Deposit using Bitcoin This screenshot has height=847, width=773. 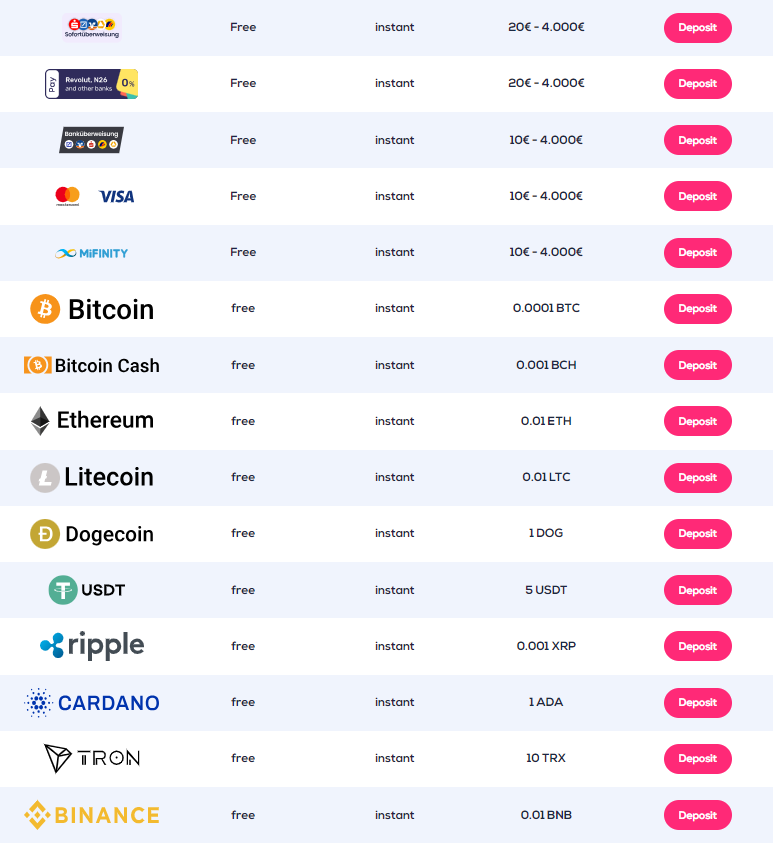[697, 309]
